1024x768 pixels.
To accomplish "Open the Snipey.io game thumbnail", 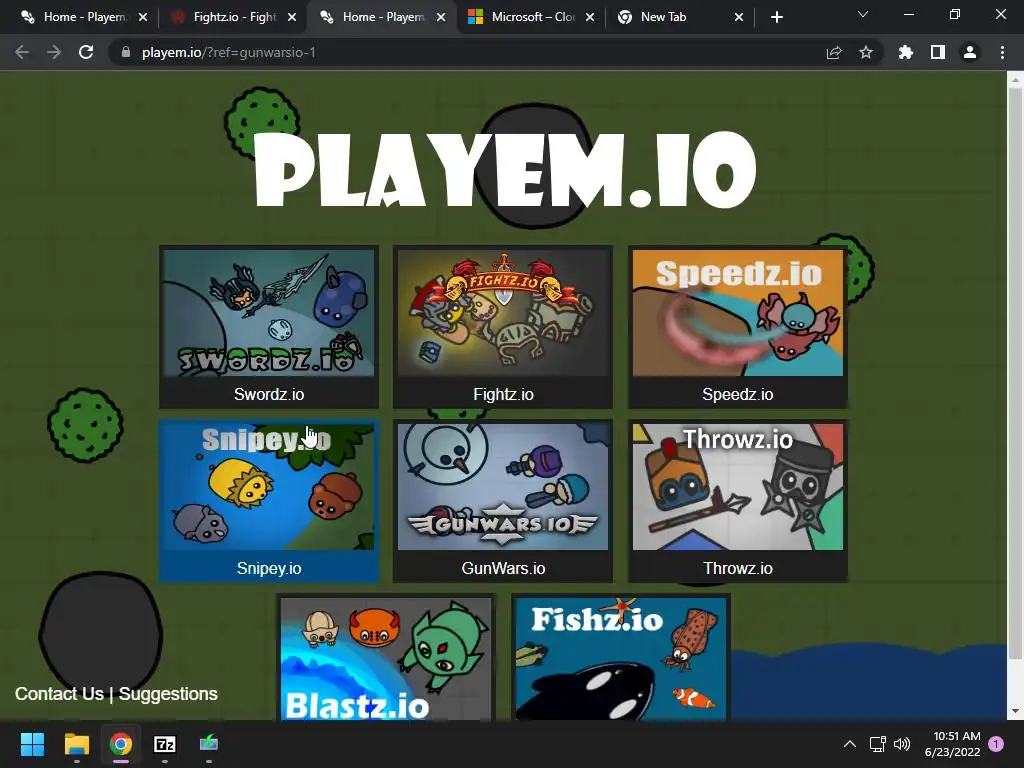I will click(268, 487).
